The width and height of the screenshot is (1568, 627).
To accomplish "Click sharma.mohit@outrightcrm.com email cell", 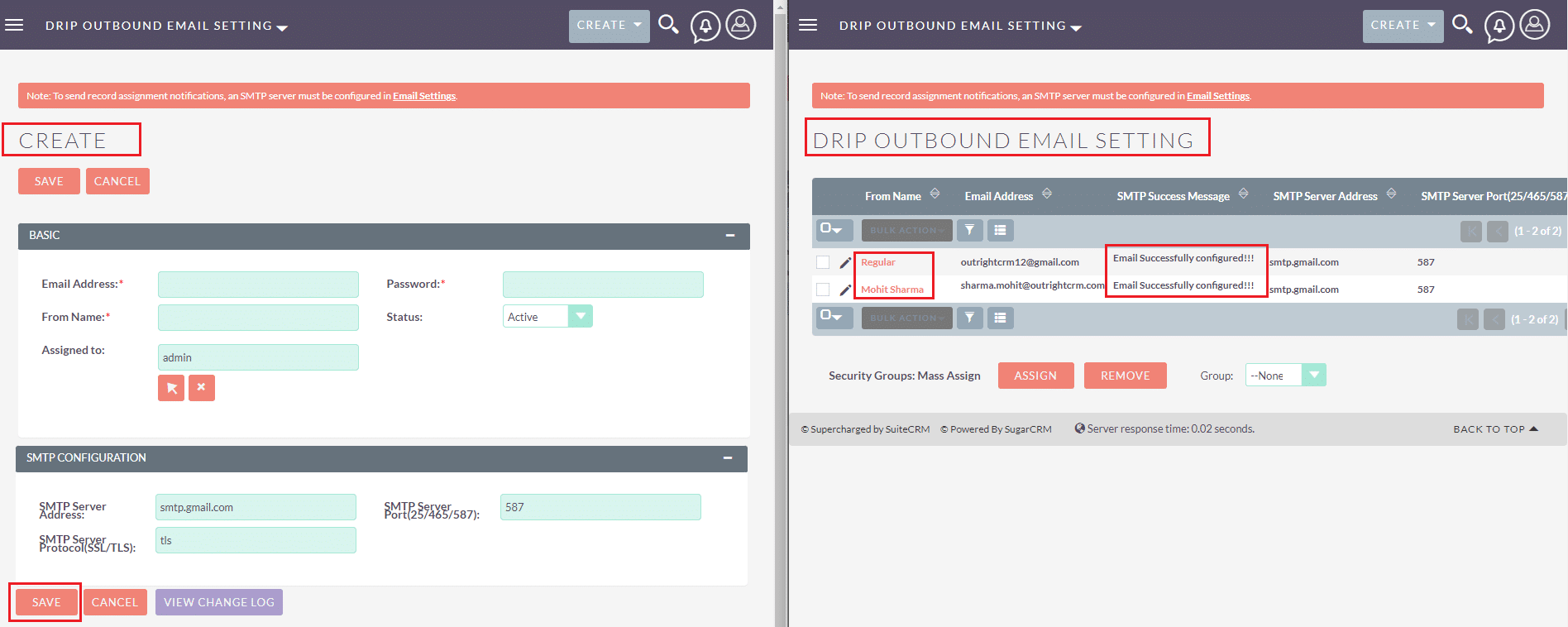I will pos(1032,285).
